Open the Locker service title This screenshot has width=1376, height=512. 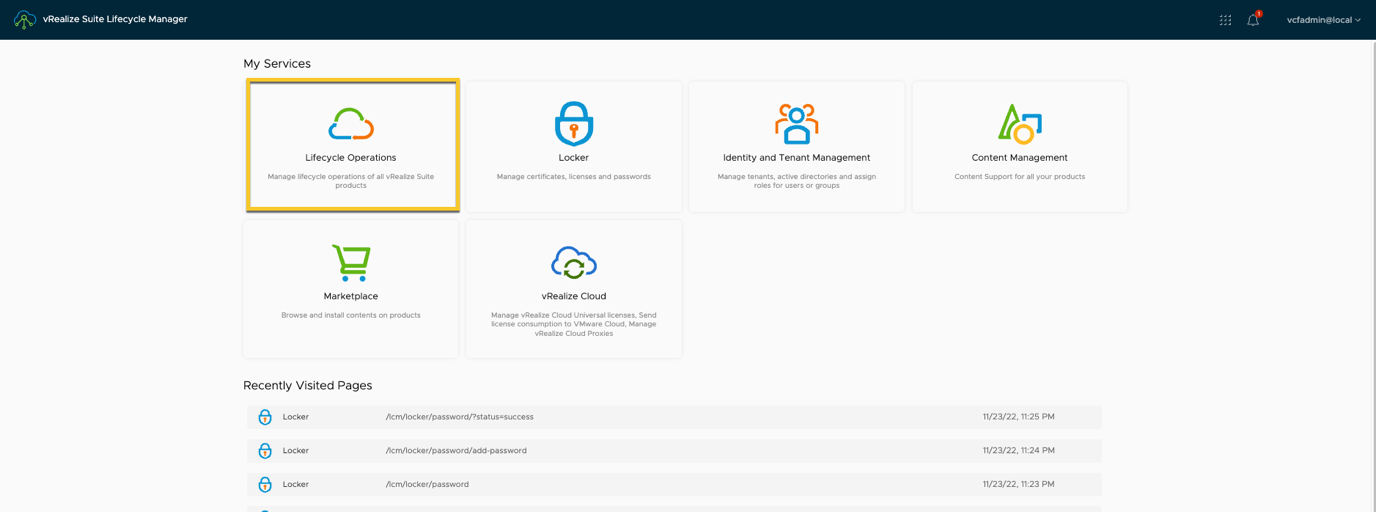(574, 158)
